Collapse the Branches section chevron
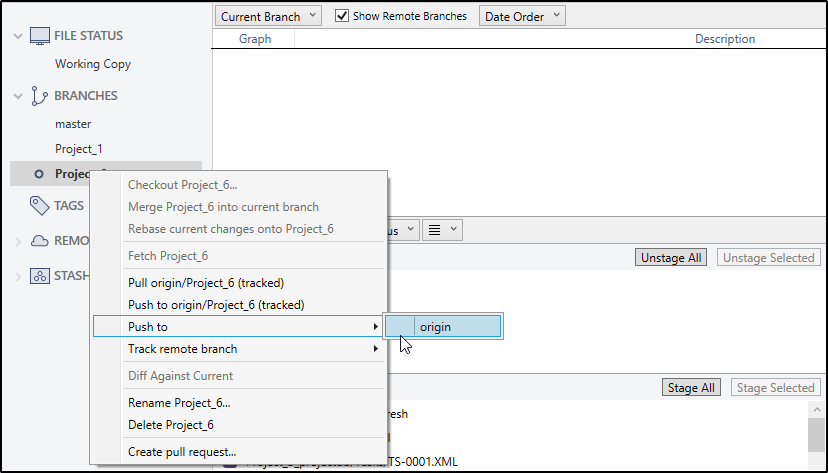The height and width of the screenshot is (473, 828). [x=17, y=96]
